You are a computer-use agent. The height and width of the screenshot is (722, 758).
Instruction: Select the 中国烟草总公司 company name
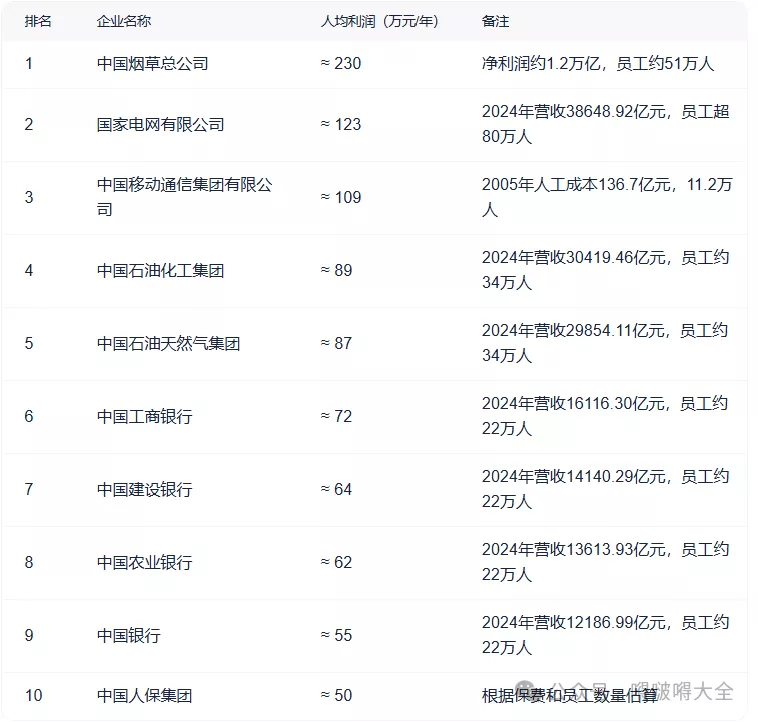coord(152,64)
